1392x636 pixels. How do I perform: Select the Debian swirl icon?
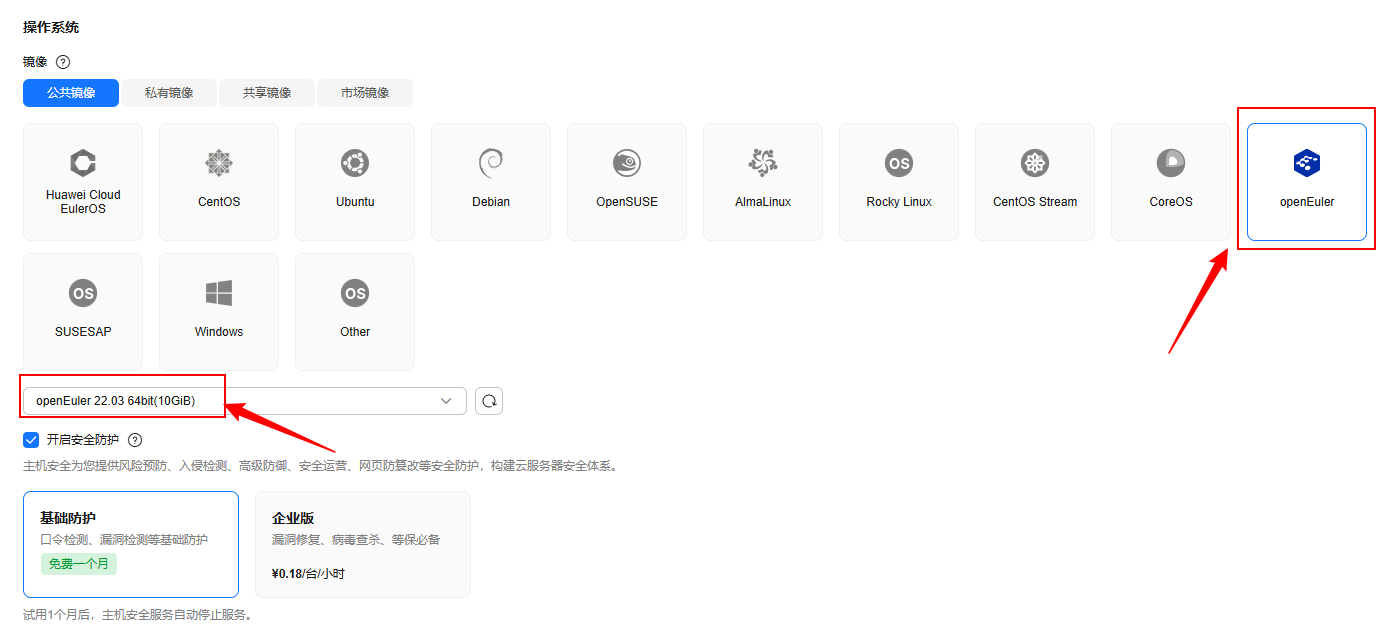coord(491,163)
